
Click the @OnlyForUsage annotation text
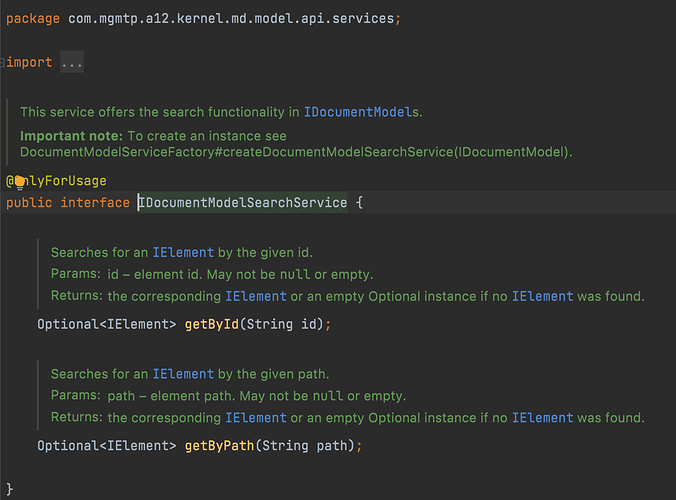[x=56, y=181]
